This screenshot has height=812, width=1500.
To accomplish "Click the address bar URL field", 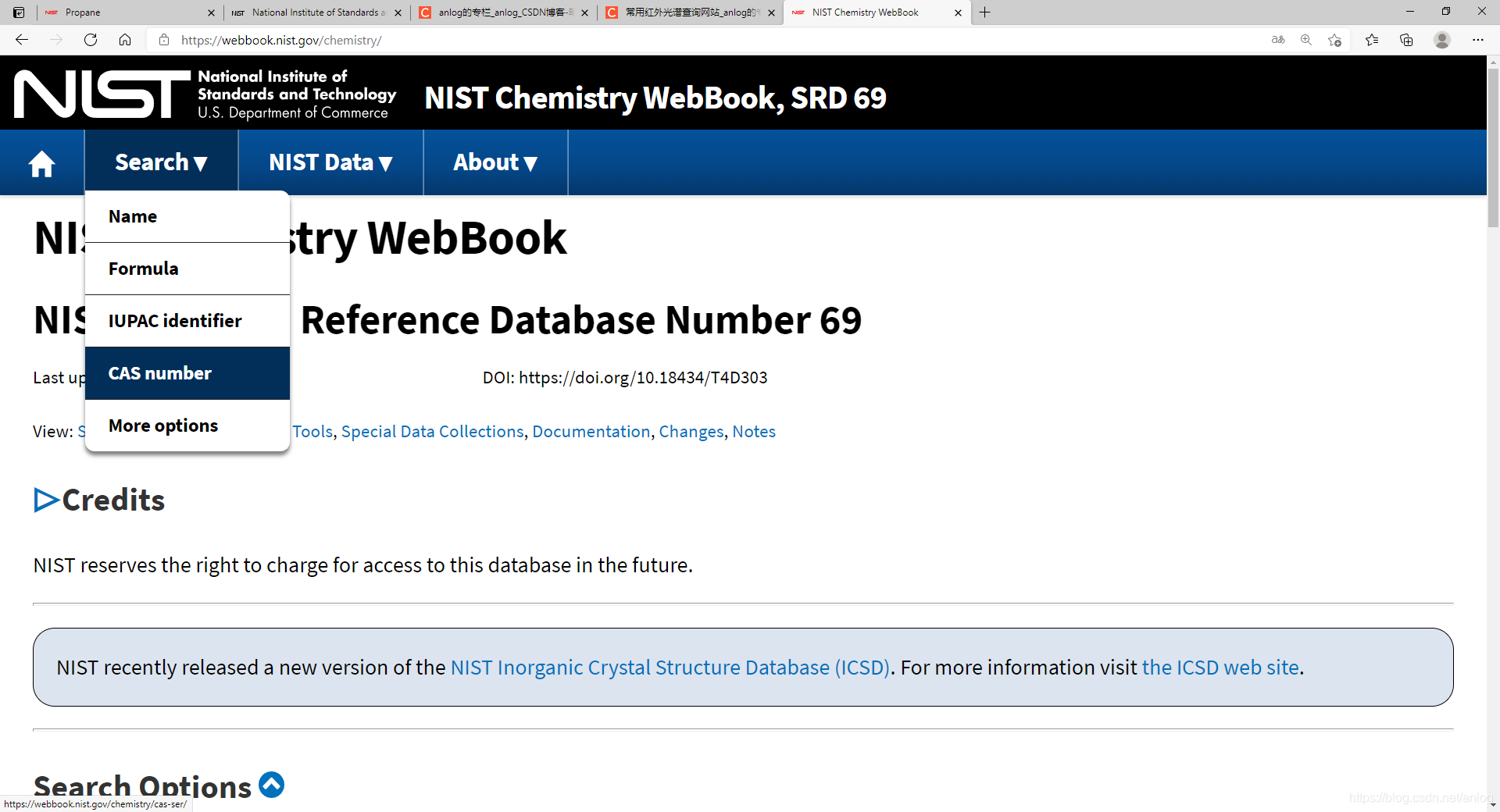I will pyautogui.click(x=703, y=40).
